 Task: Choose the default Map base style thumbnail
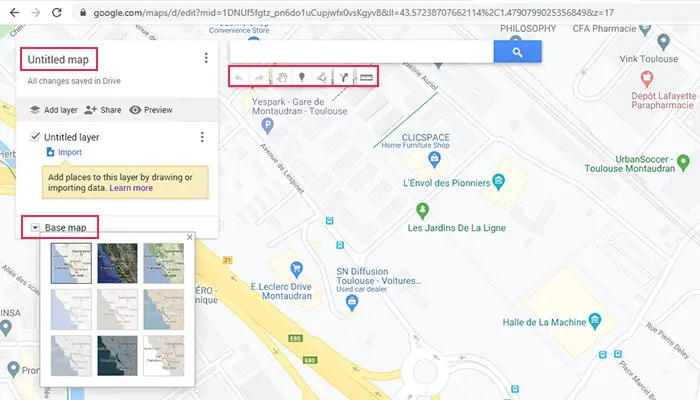coord(71,263)
